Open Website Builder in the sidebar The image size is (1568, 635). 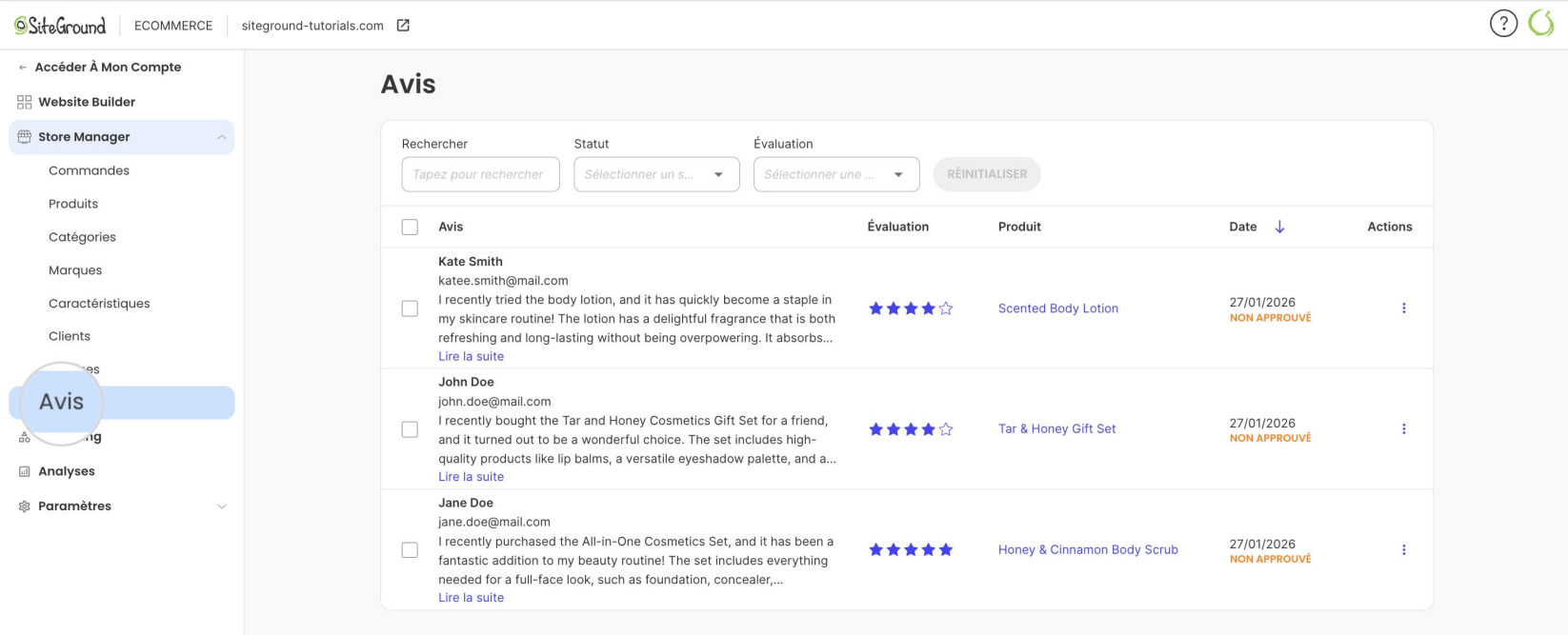click(x=87, y=102)
